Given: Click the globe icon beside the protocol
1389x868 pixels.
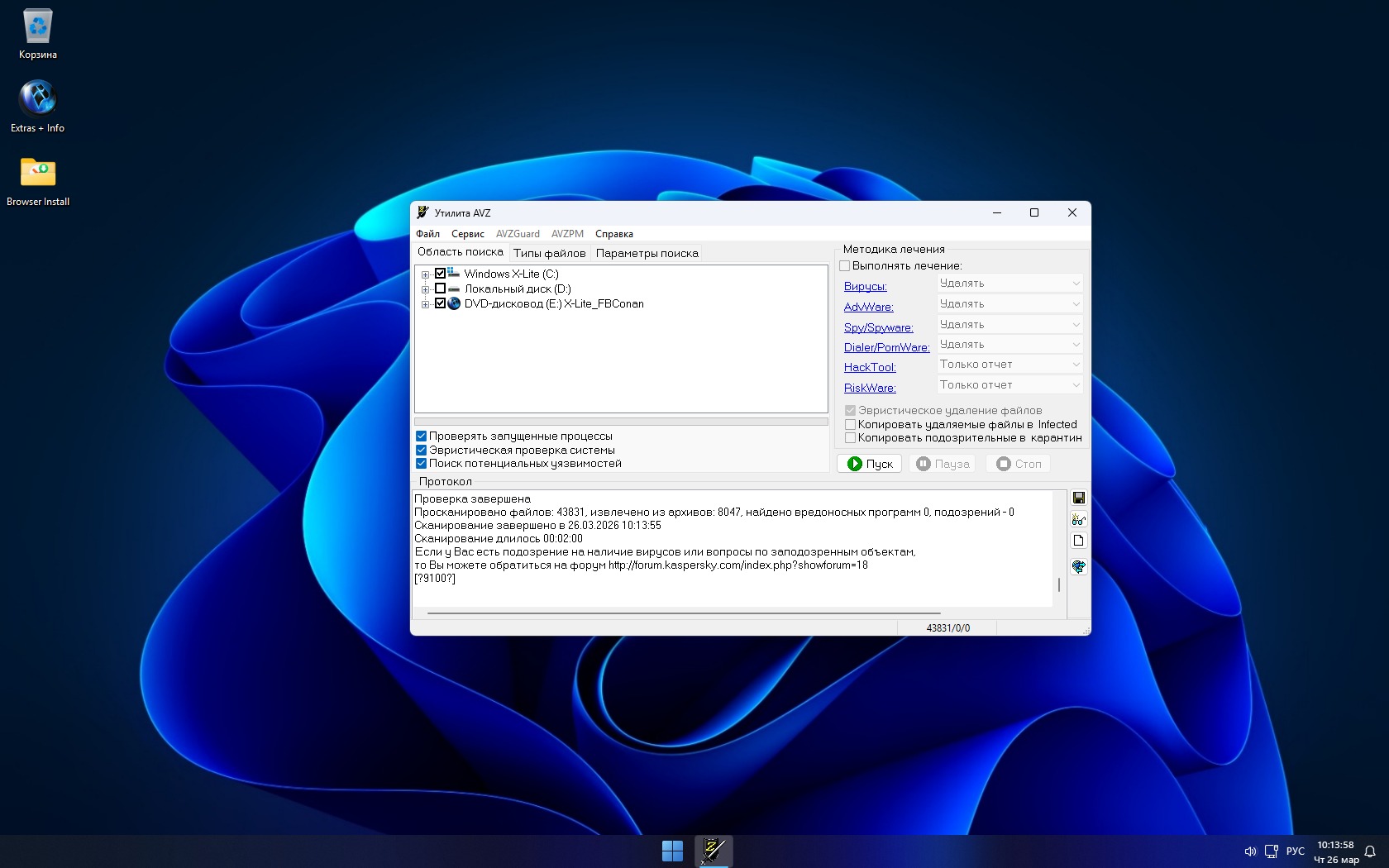Looking at the screenshot, I should (1078, 566).
